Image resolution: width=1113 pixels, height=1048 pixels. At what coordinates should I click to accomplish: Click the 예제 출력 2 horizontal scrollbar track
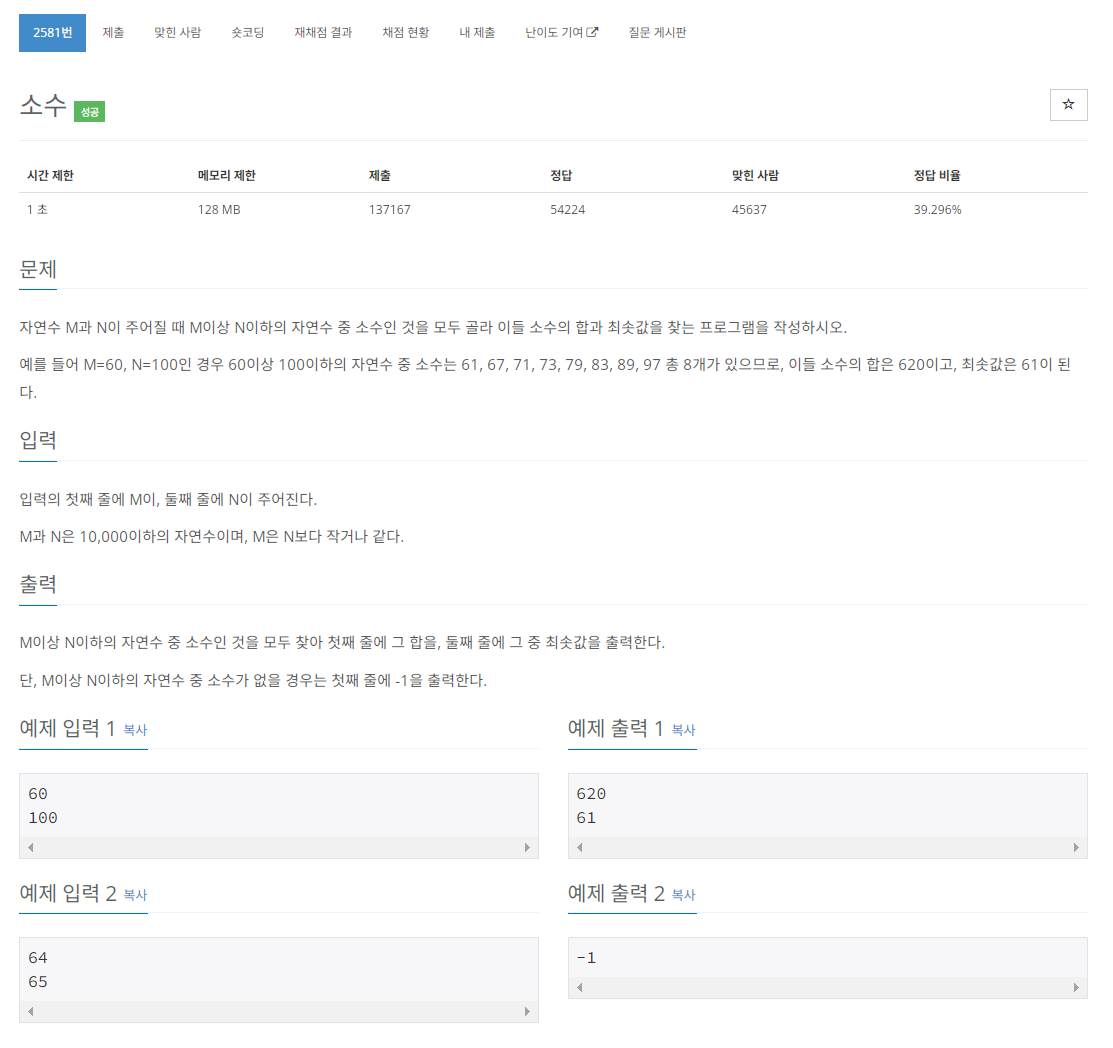click(828, 987)
